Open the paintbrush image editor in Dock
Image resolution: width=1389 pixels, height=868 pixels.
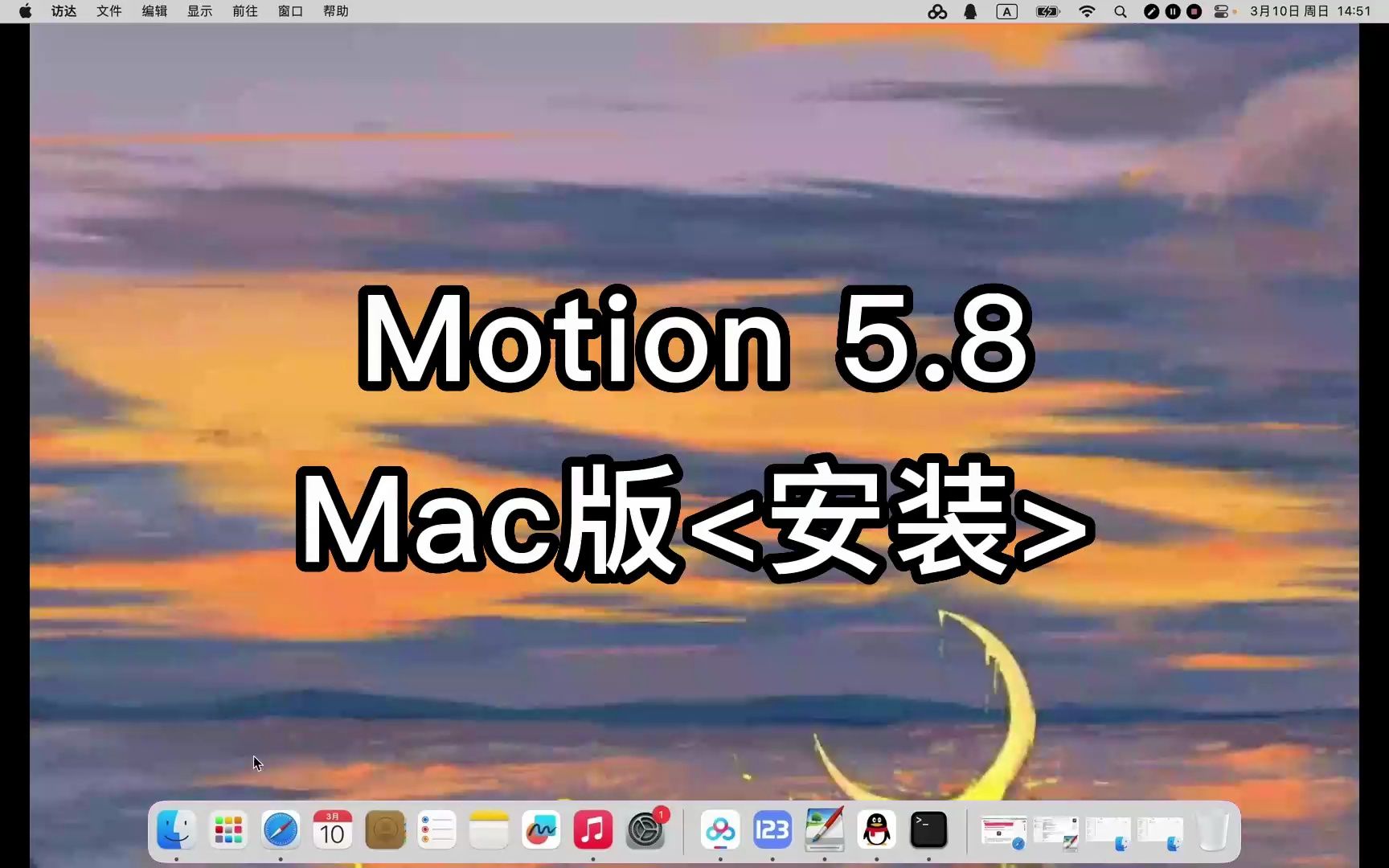[x=825, y=830]
